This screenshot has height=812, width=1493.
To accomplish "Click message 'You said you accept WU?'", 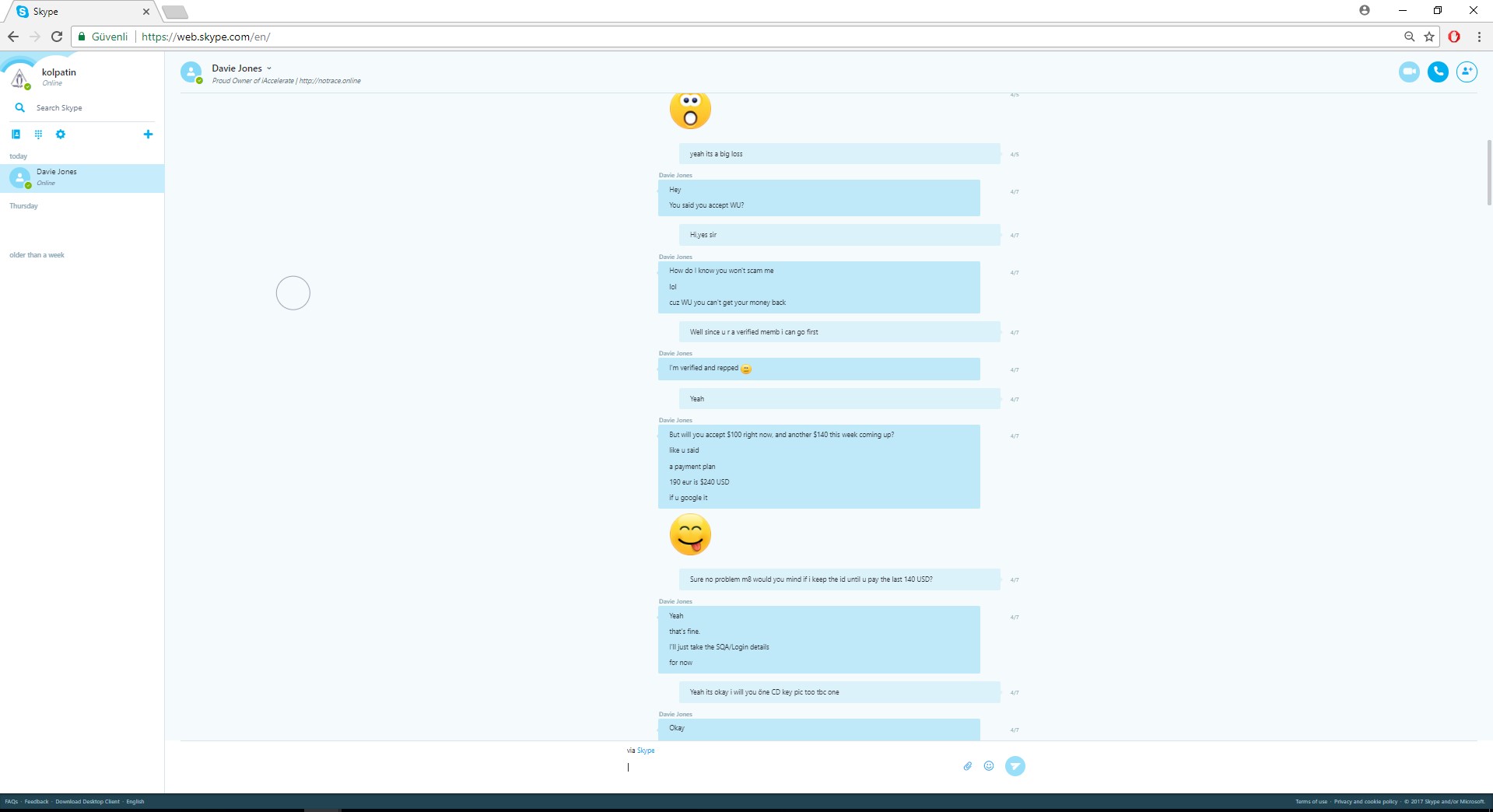I will tap(706, 205).
